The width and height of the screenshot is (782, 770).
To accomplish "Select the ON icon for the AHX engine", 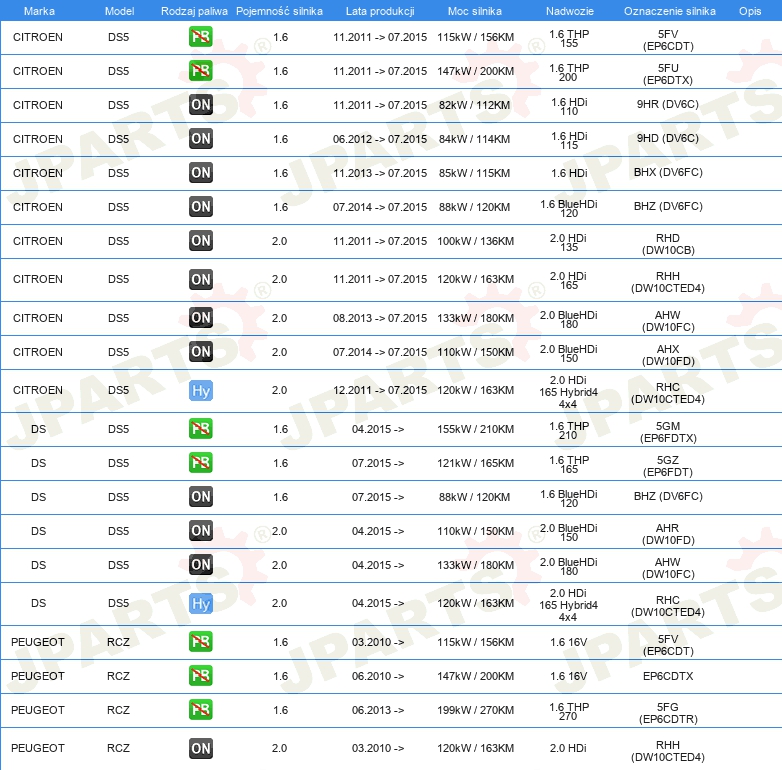I will (201, 352).
